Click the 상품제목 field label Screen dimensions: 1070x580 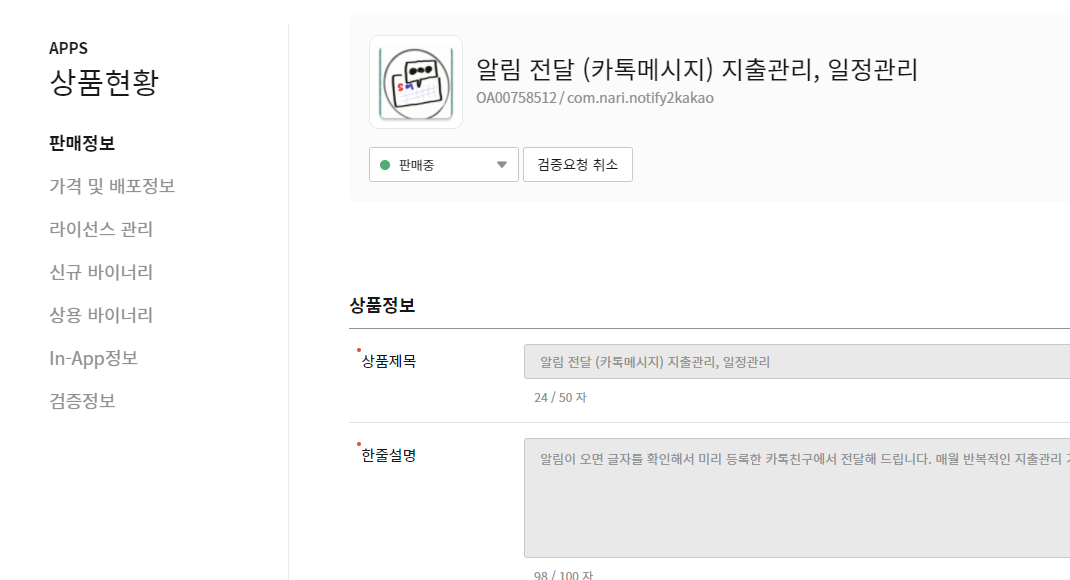tap(388, 361)
